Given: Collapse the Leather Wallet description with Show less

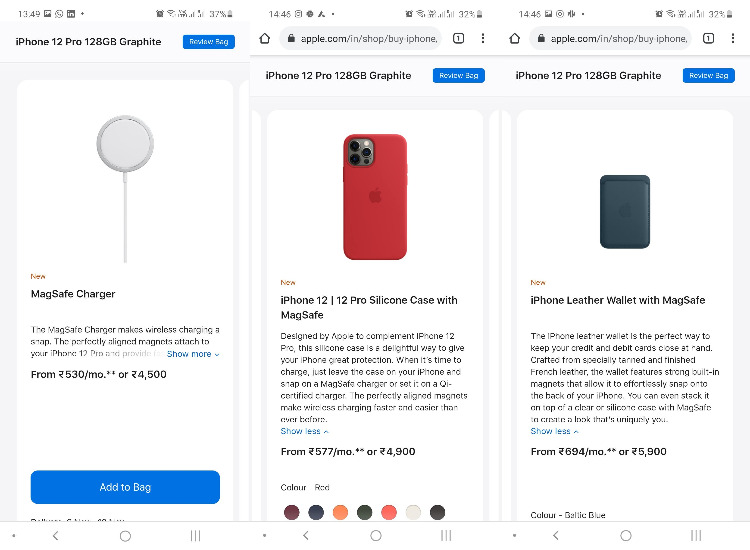Looking at the screenshot, I should click(553, 431).
